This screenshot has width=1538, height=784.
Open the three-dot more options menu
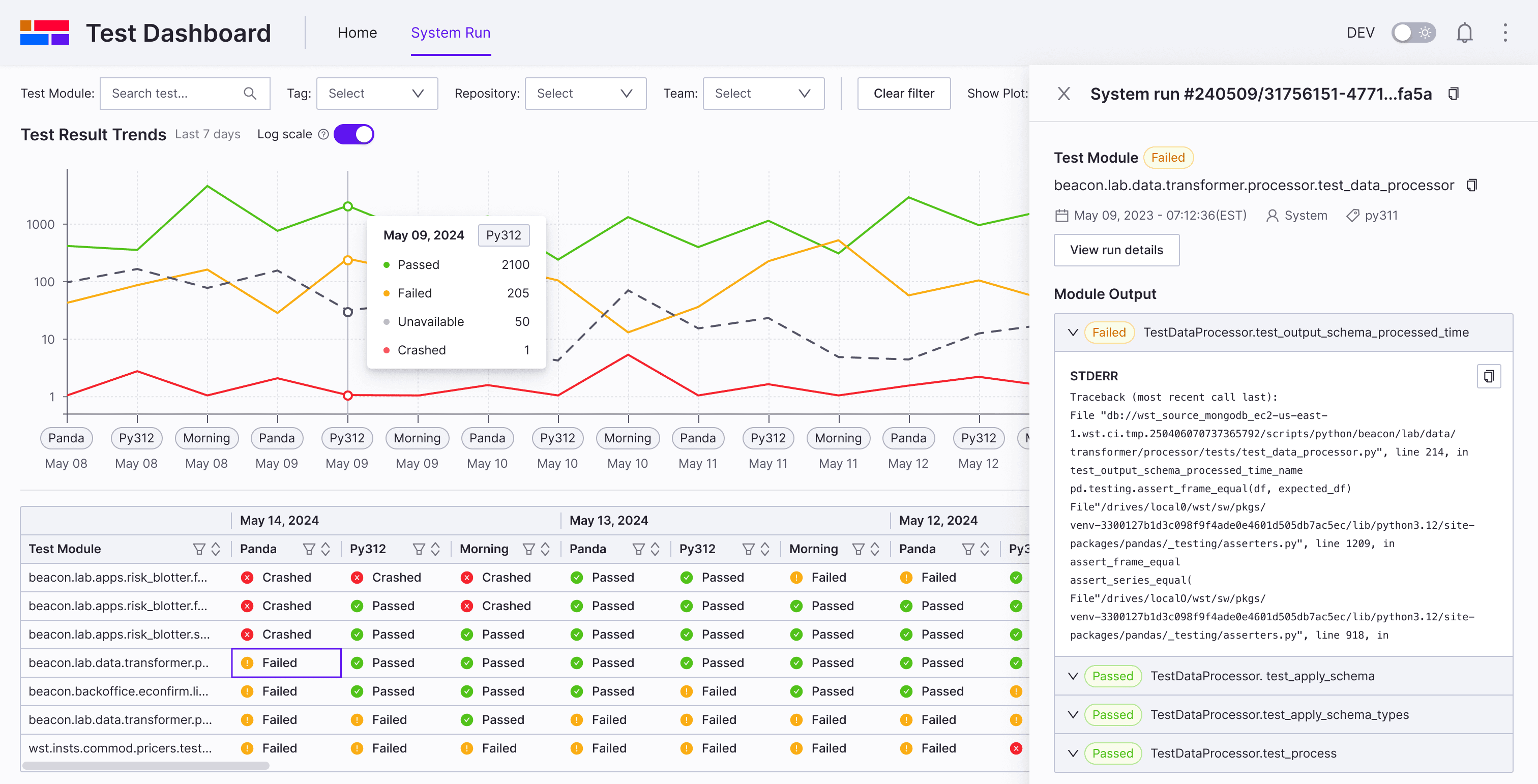[1504, 33]
